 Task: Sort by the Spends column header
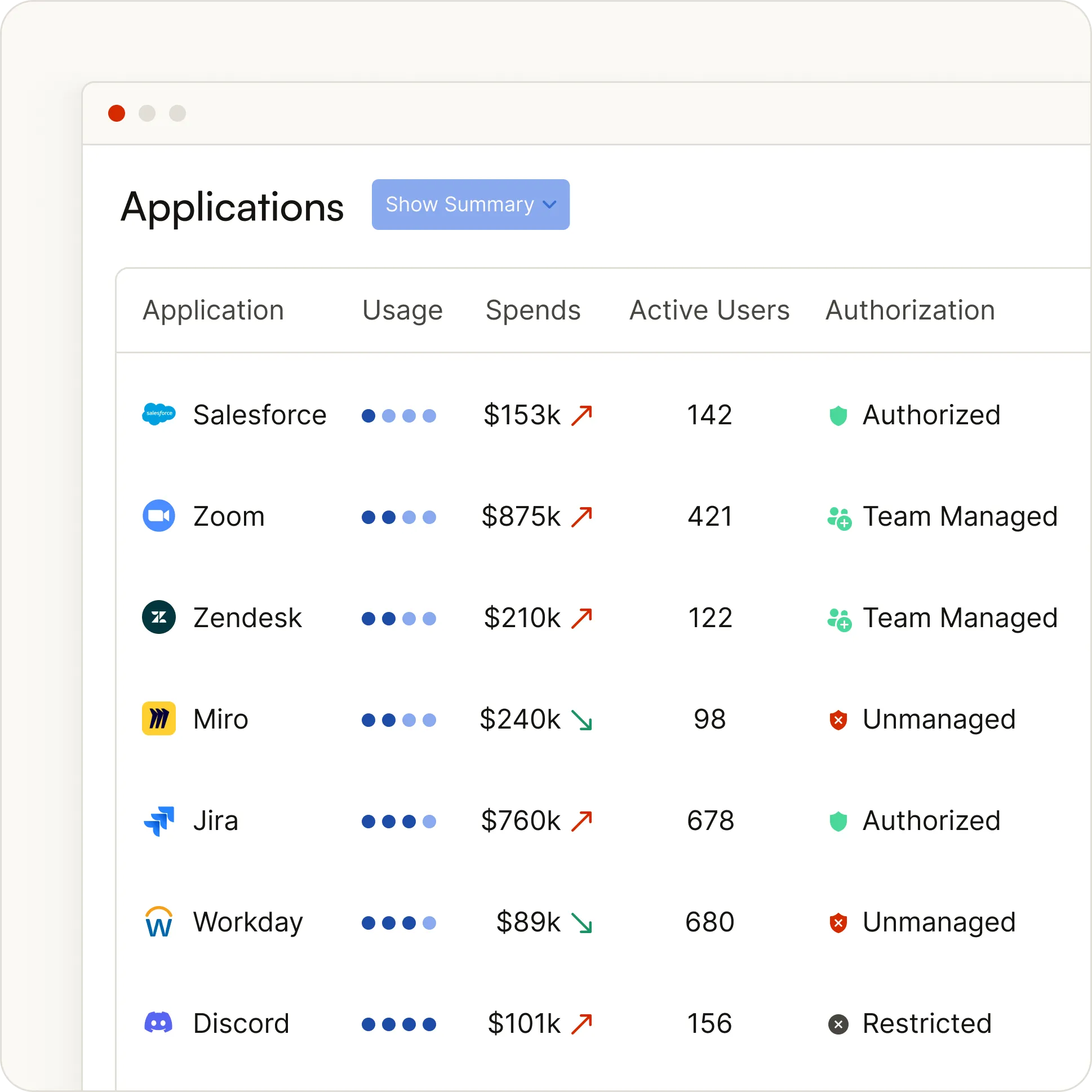(x=533, y=310)
